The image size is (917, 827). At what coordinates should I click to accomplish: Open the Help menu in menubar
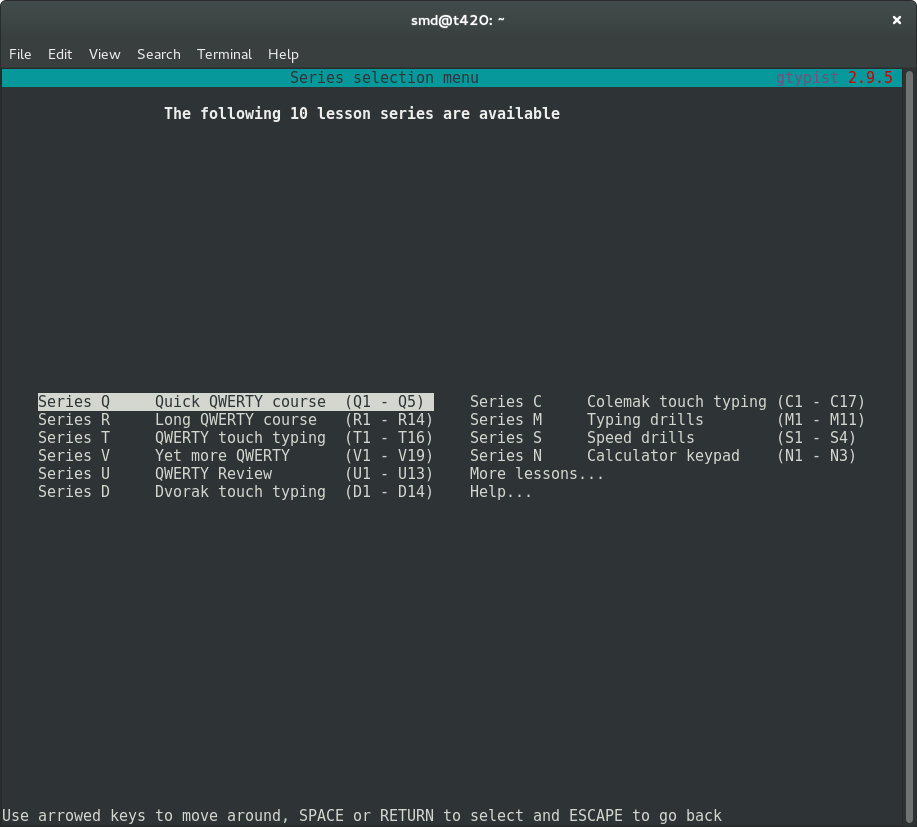click(x=283, y=54)
